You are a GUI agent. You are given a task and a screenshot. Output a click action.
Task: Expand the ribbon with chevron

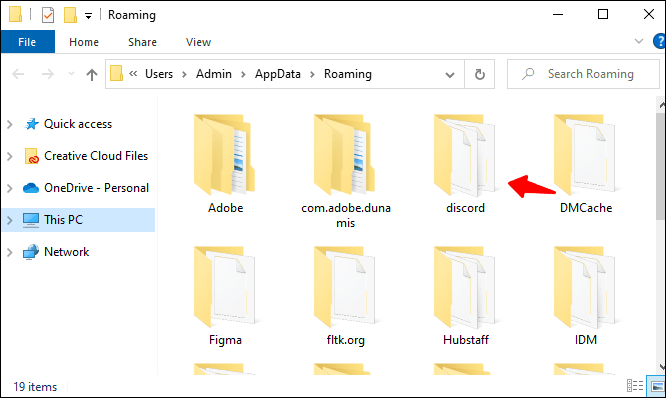[638, 41]
